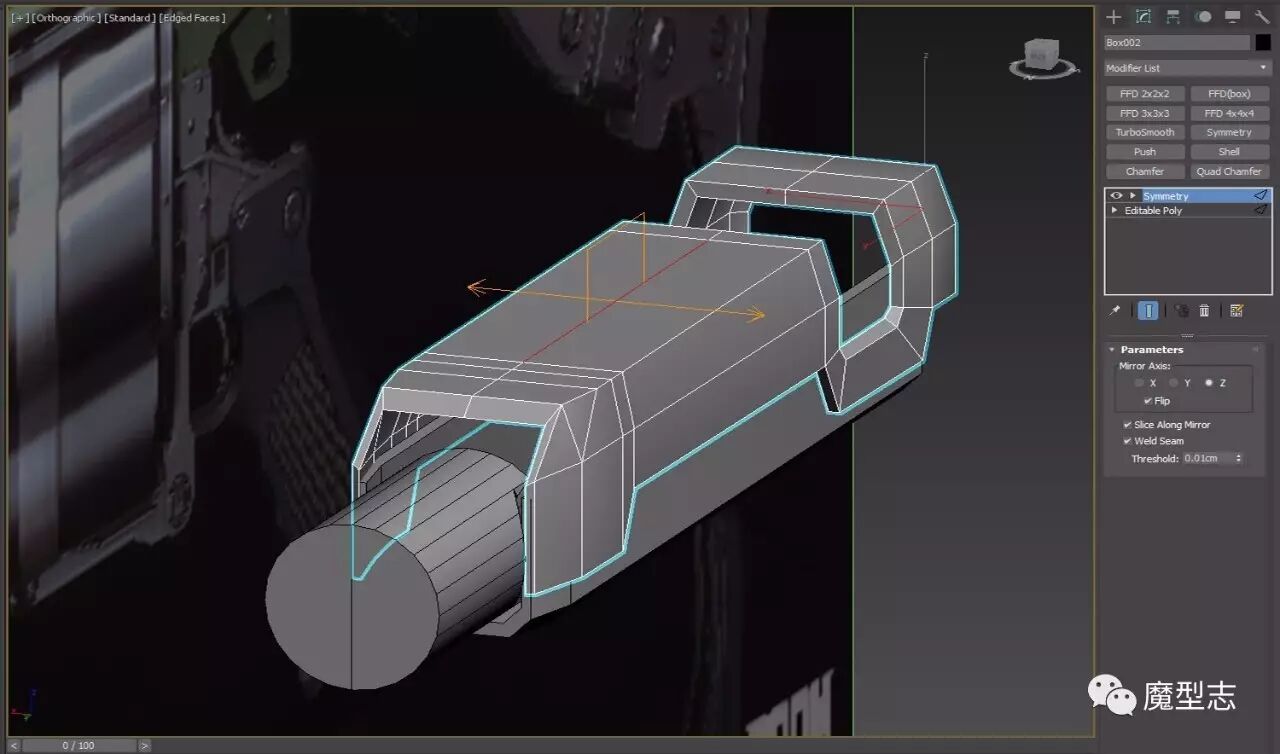Screen dimensions: 1280x754
Task: Open the black object color swatch
Action: click(1263, 43)
